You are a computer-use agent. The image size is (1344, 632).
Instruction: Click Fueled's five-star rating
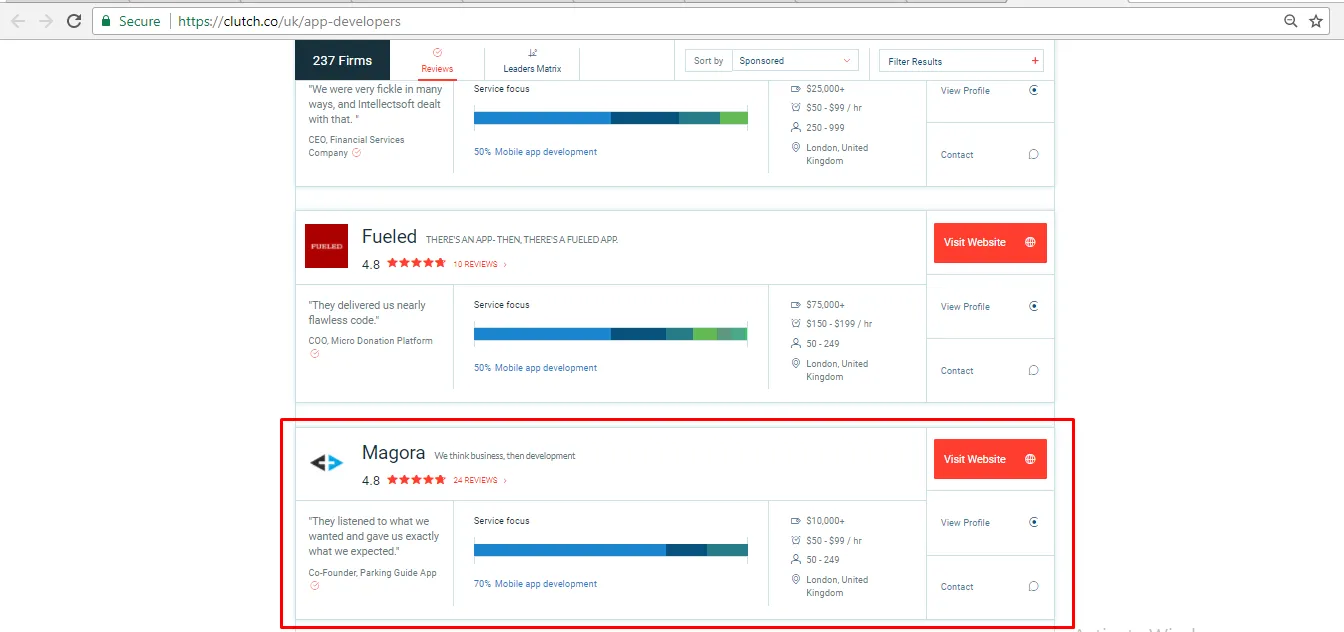(x=416, y=264)
